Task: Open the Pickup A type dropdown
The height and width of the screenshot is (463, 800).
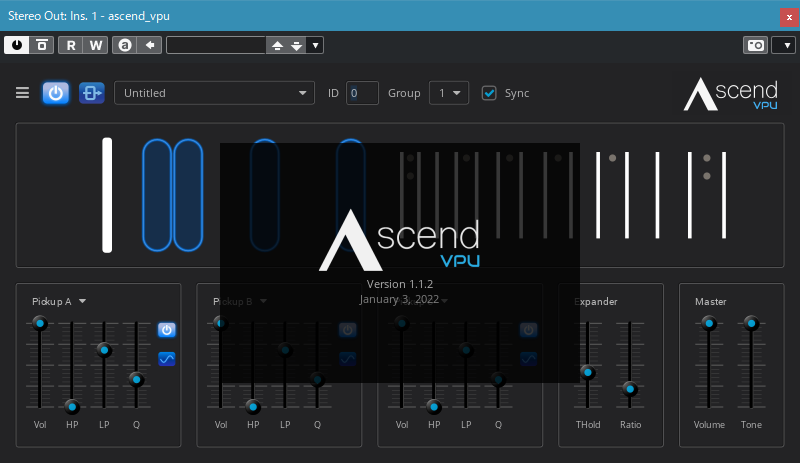Action: point(59,302)
